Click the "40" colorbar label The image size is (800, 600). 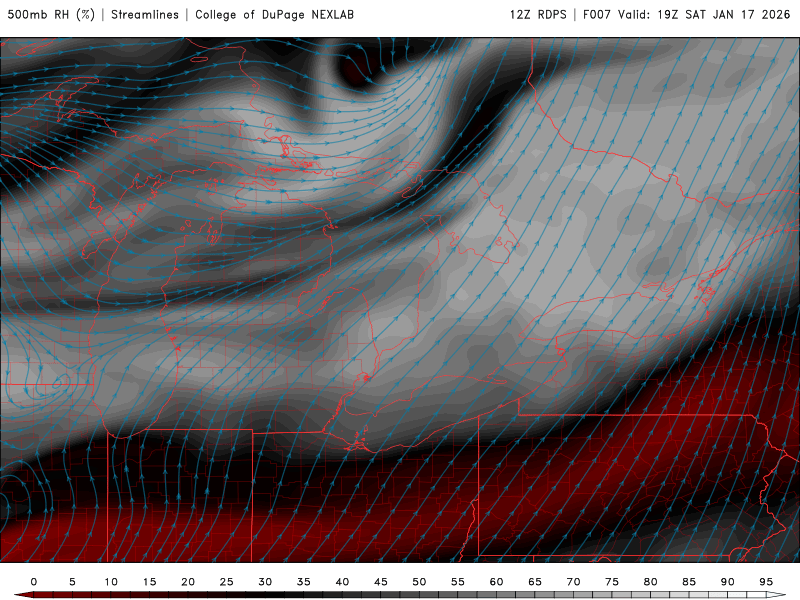342,582
